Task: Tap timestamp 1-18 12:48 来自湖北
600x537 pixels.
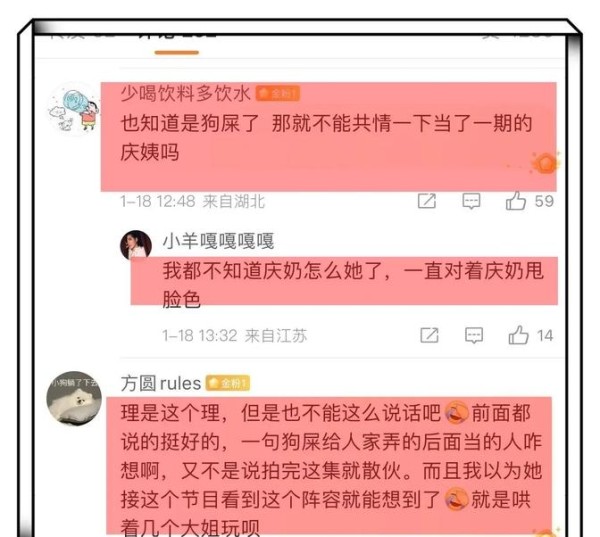Action: pos(192,201)
